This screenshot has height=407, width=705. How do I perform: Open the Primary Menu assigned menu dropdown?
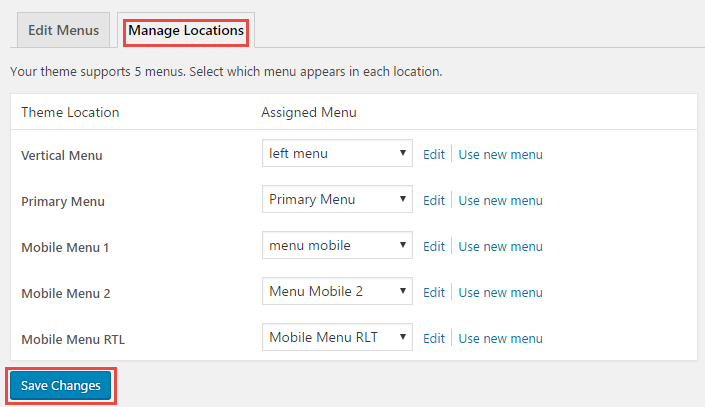tap(337, 199)
